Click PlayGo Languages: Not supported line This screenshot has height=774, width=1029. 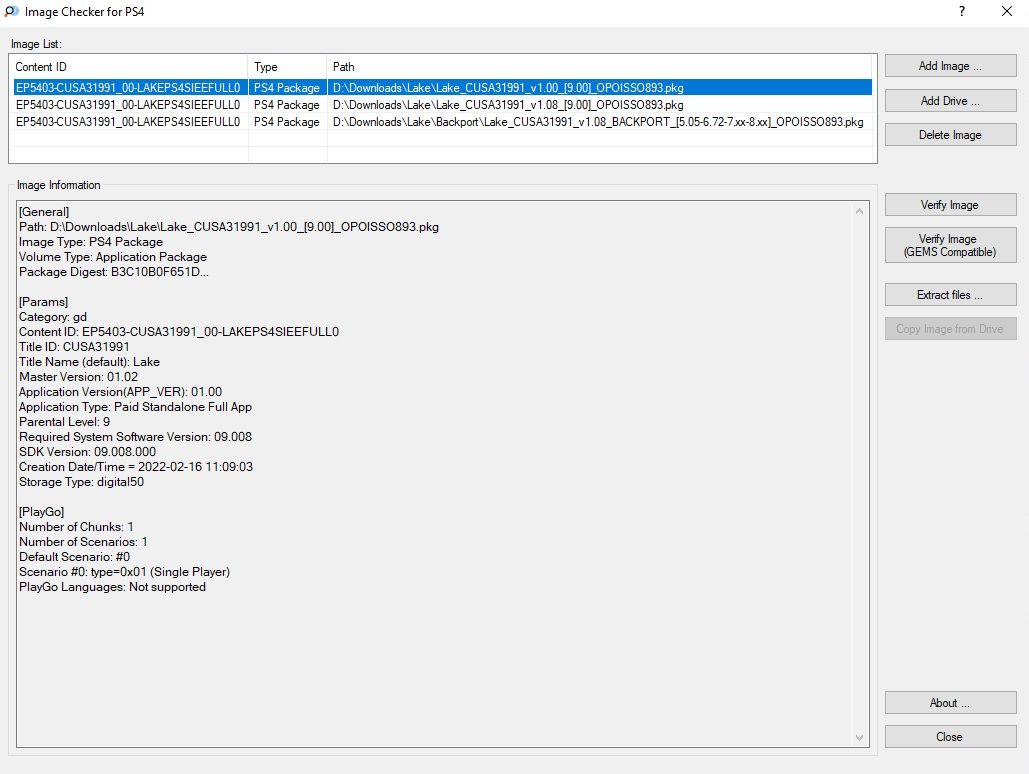coord(112,587)
